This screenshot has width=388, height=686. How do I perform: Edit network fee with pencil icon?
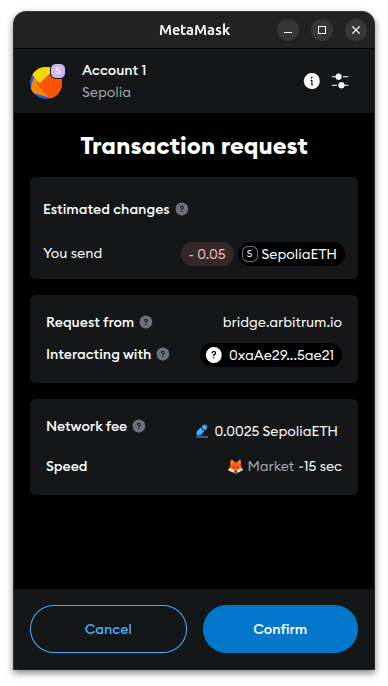(202, 431)
